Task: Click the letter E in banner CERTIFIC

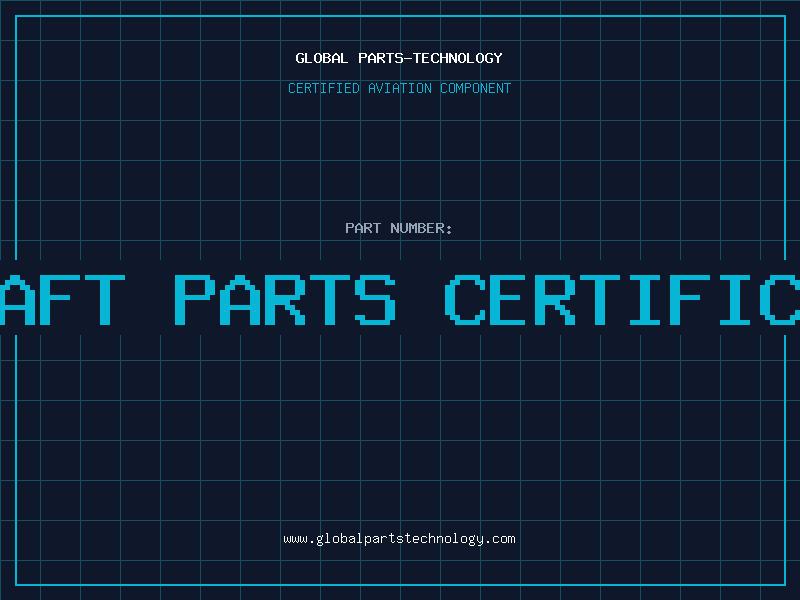Action: (510, 298)
